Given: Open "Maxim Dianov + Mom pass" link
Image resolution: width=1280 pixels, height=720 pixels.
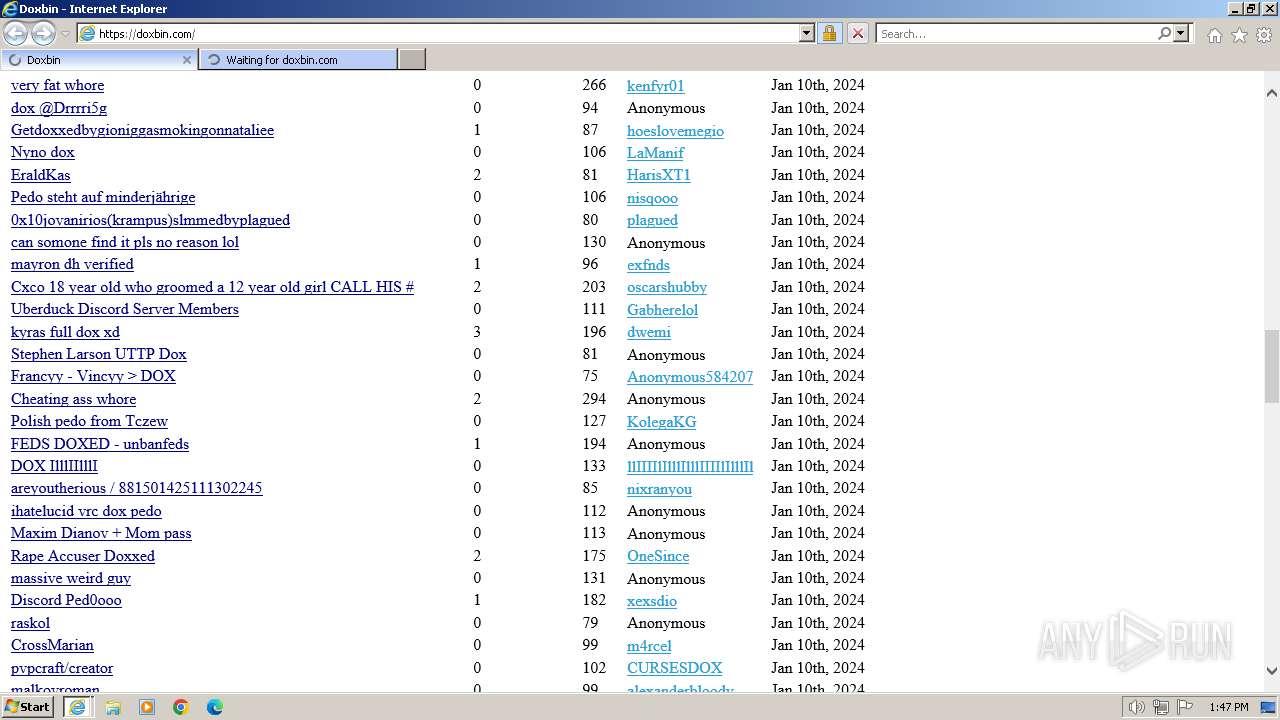Looking at the screenshot, I should (x=101, y=533).
